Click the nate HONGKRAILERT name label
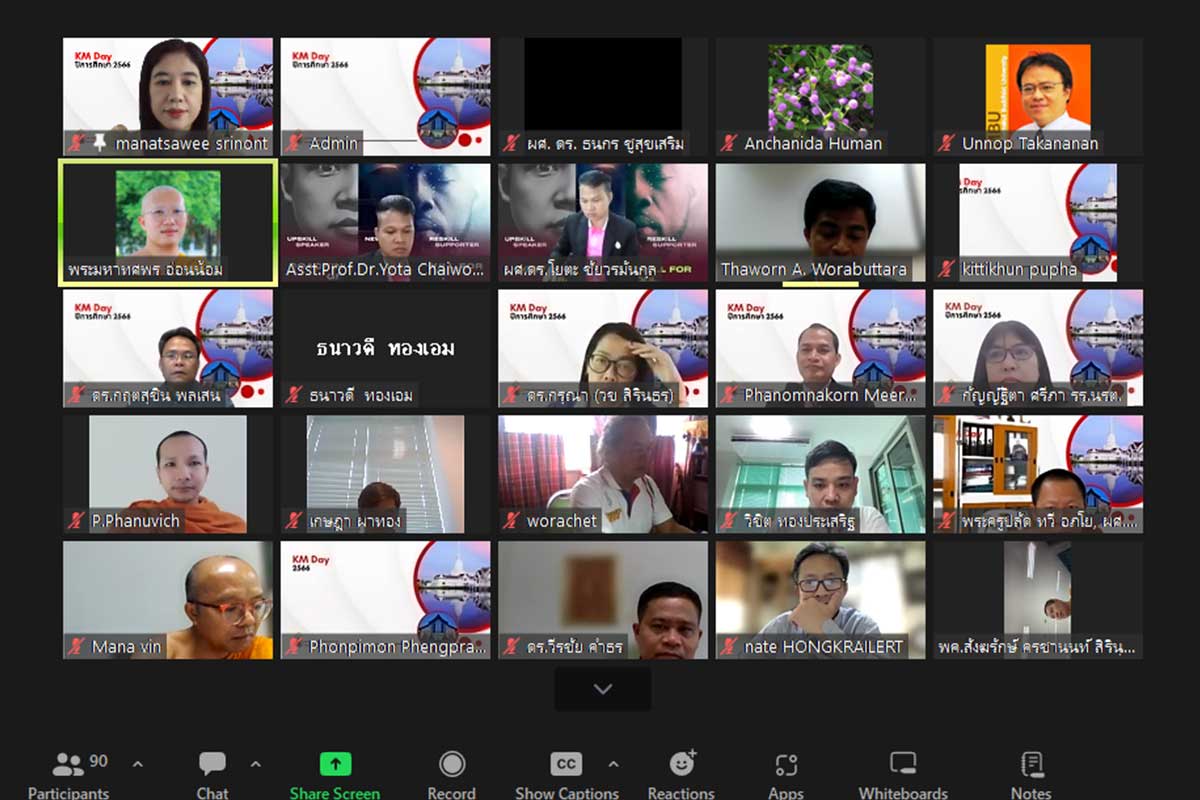Viewport: 1200px width, 800px height. (x=823, y=647)
